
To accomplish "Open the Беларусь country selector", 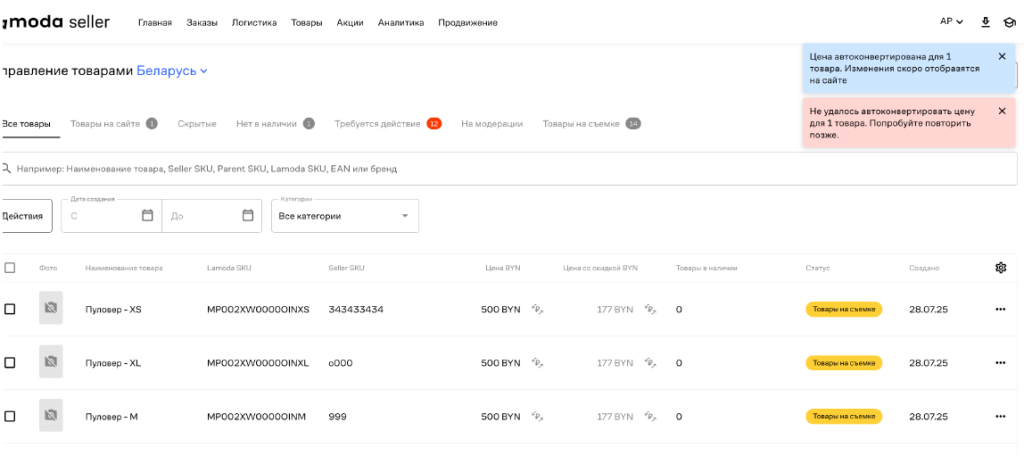I will 172,71.
